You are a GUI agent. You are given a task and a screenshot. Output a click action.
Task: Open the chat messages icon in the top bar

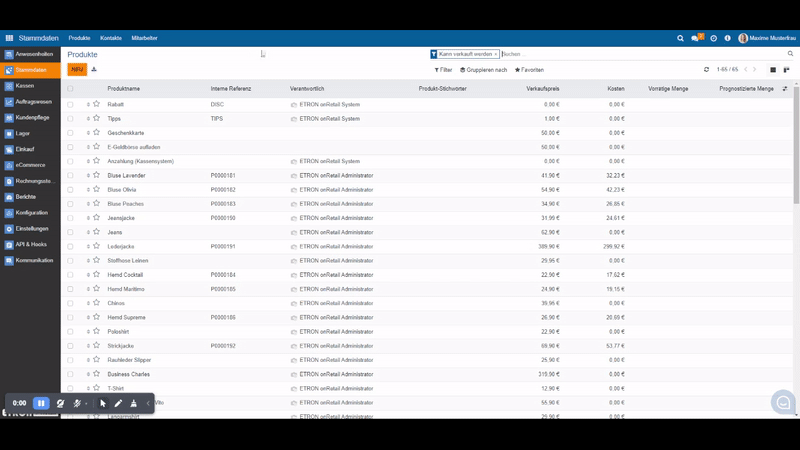tap(696, 38)
